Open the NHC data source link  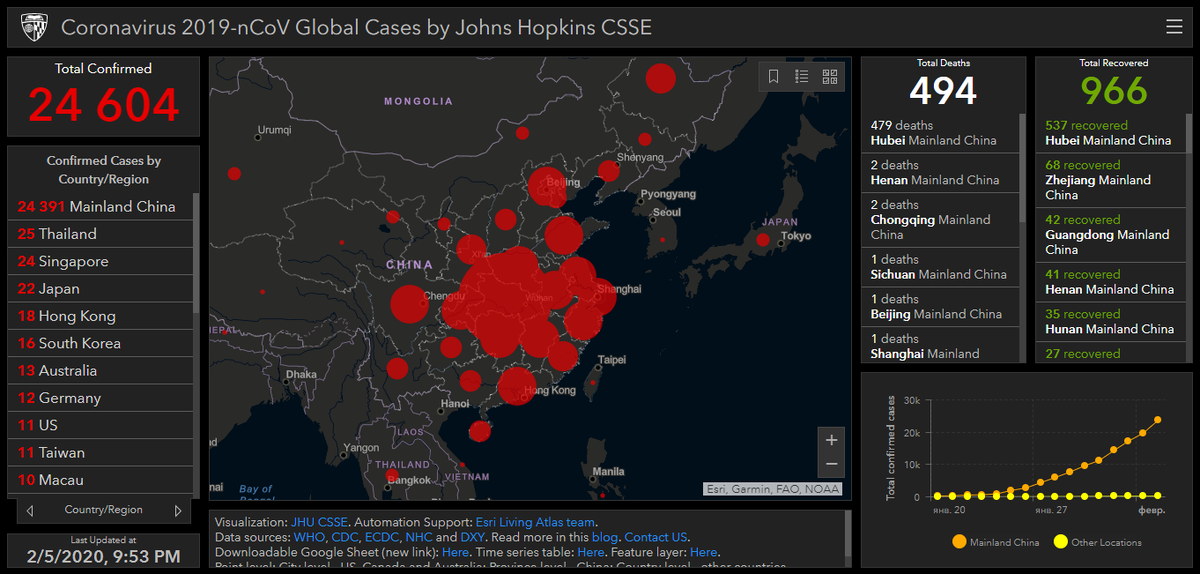(x=419, y=537)
